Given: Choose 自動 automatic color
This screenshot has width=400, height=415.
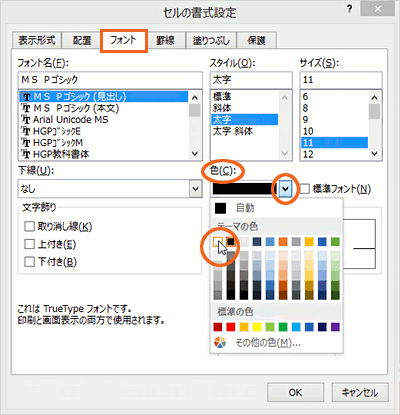Looking at the screenshot, I should tap(276, 208).
